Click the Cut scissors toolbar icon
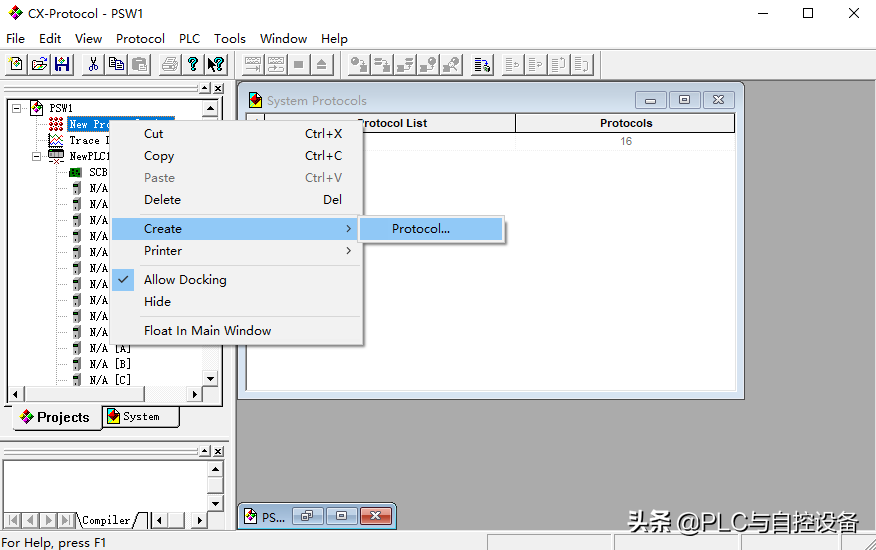This screenshot has height=550, width=876. pyautogui.click(x=93, y=64)
